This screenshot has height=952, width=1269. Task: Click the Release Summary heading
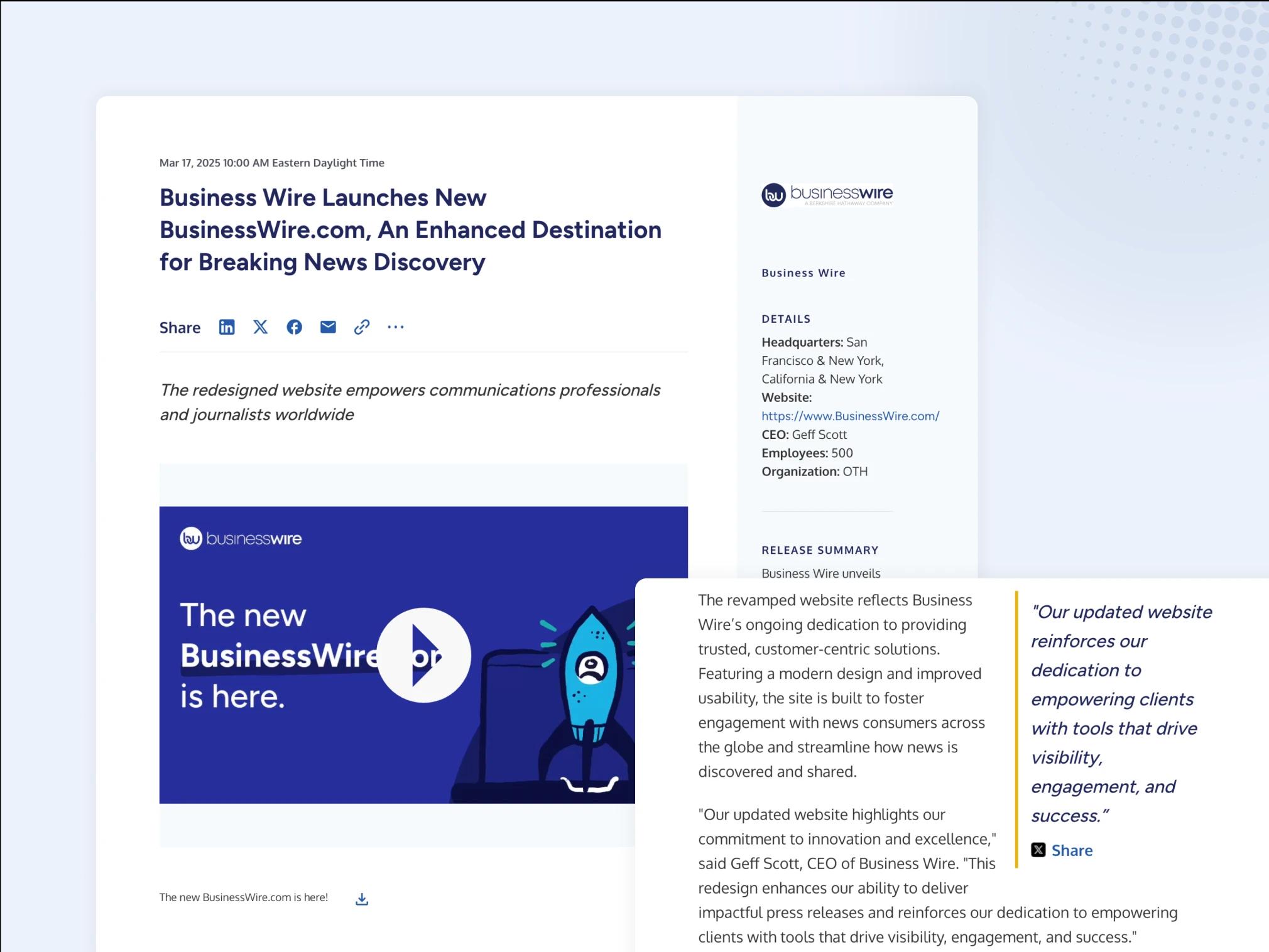(x=820, y=550)
